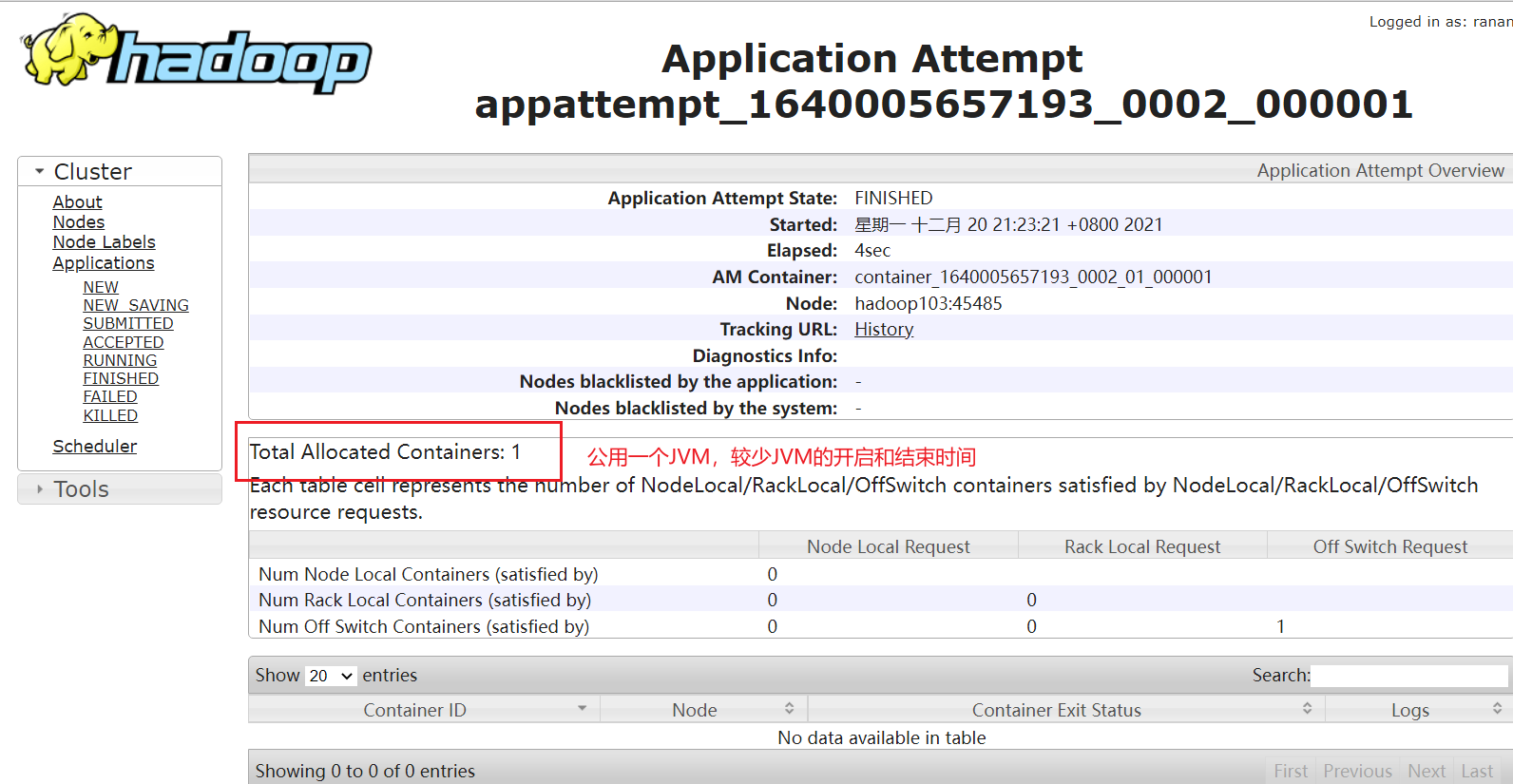Sort table by Logs column
The width and height of the screenshot is (1513, 784).
pos(1418,710)
